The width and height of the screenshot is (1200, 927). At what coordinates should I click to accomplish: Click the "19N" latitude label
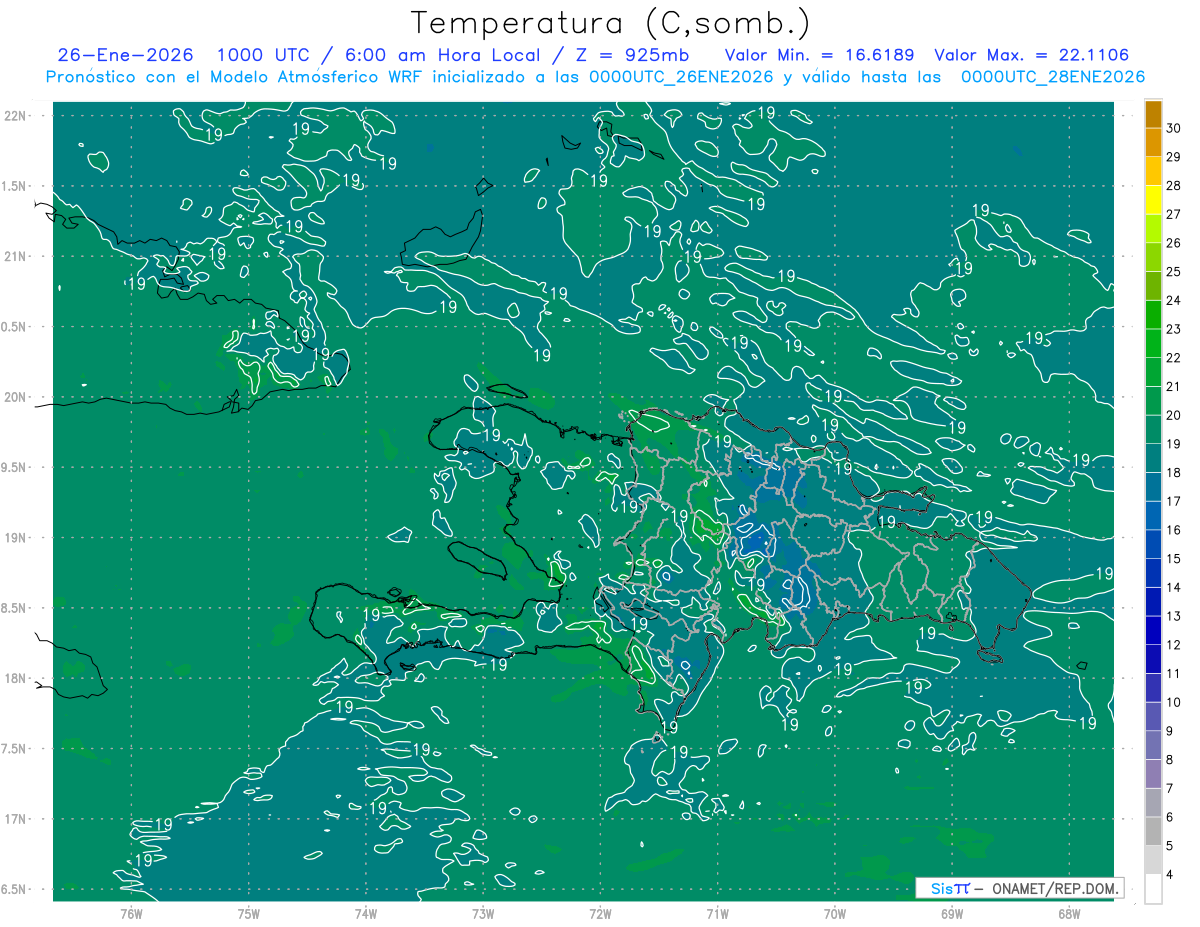(x=17, y=538)
